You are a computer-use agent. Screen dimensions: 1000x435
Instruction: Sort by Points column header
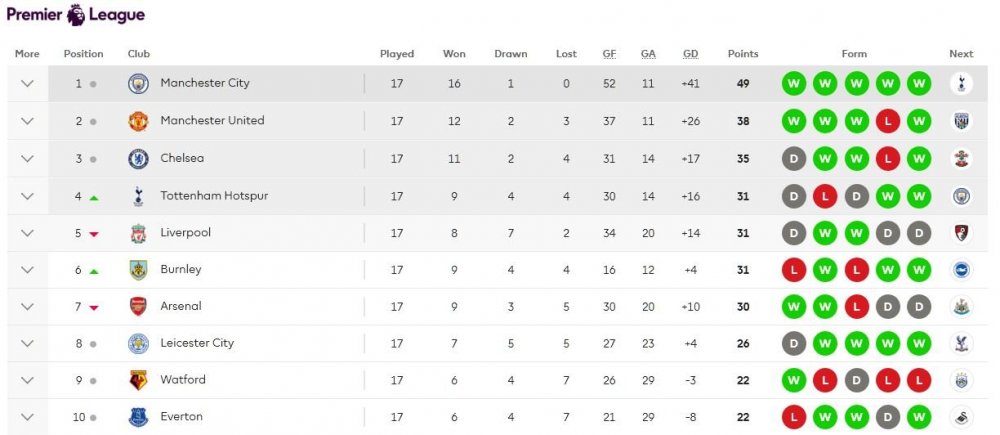tap(743, 54)
